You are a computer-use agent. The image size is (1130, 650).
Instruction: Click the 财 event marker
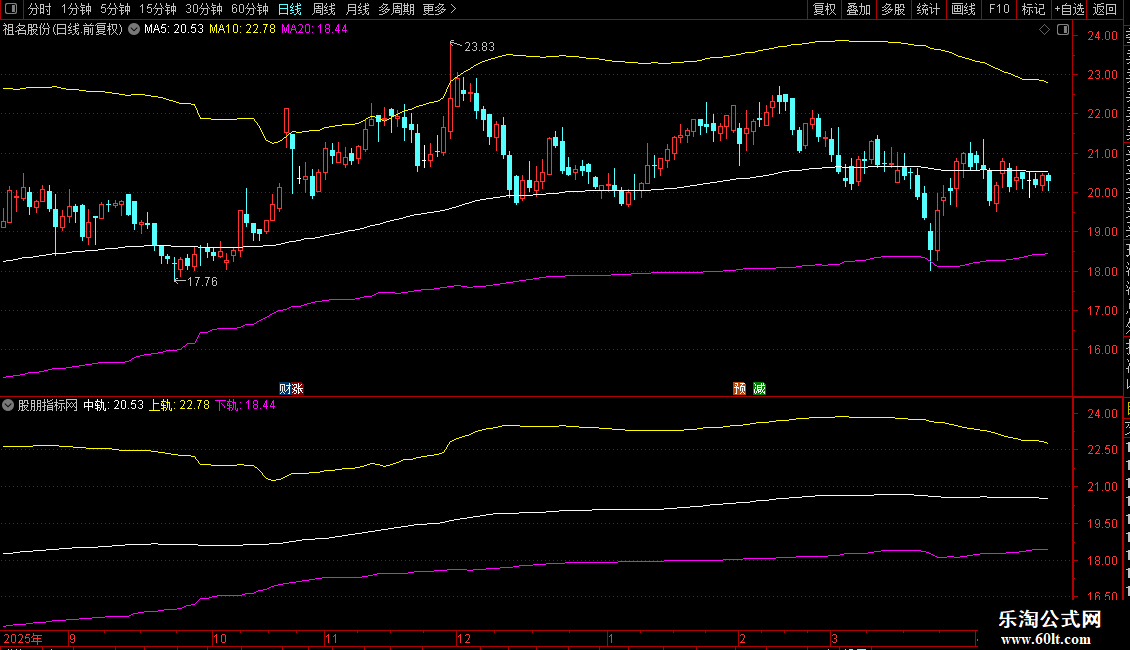pos(285,388)
